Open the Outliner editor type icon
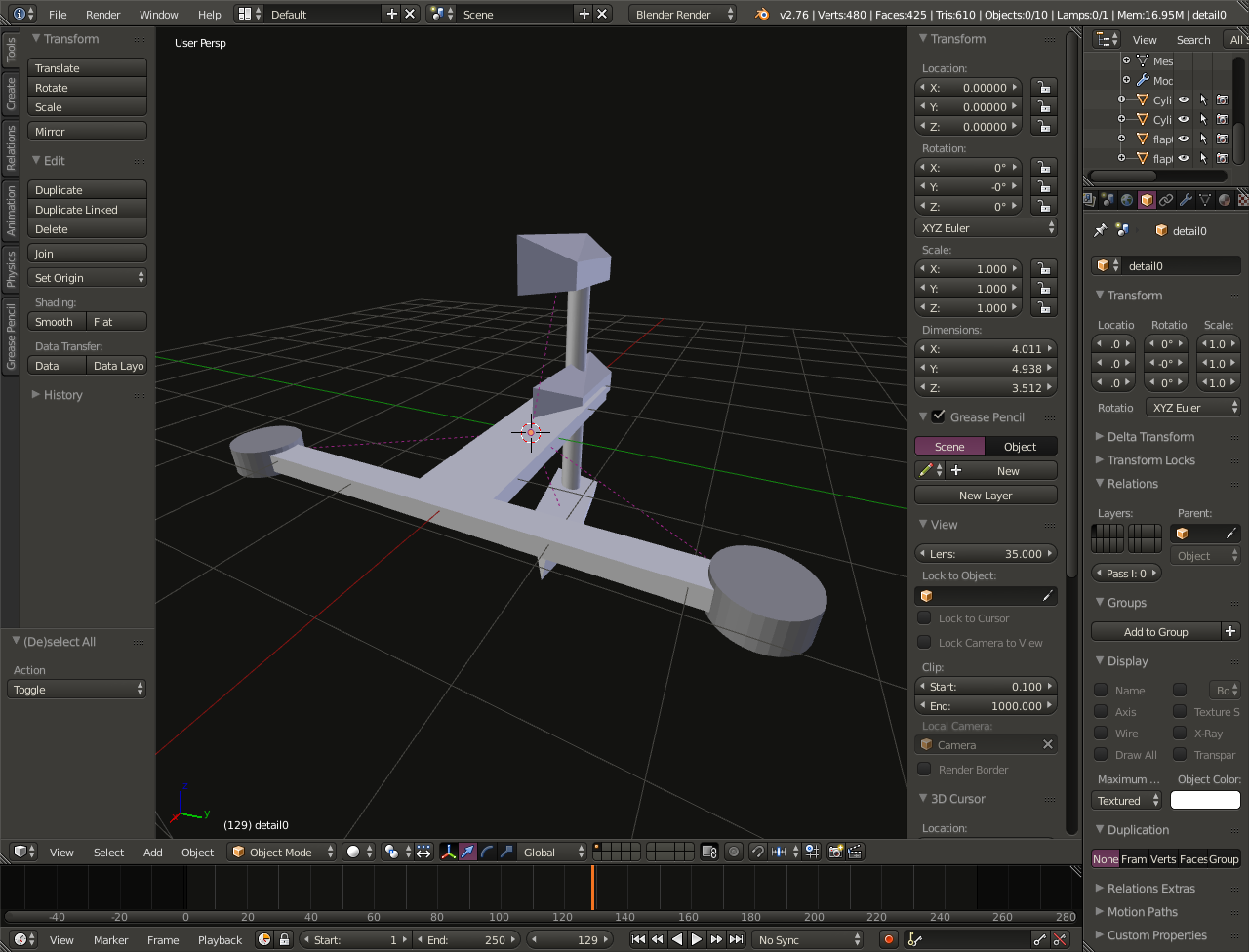Viewport: 1249px width, 952px height. [x=1107, y=39]
